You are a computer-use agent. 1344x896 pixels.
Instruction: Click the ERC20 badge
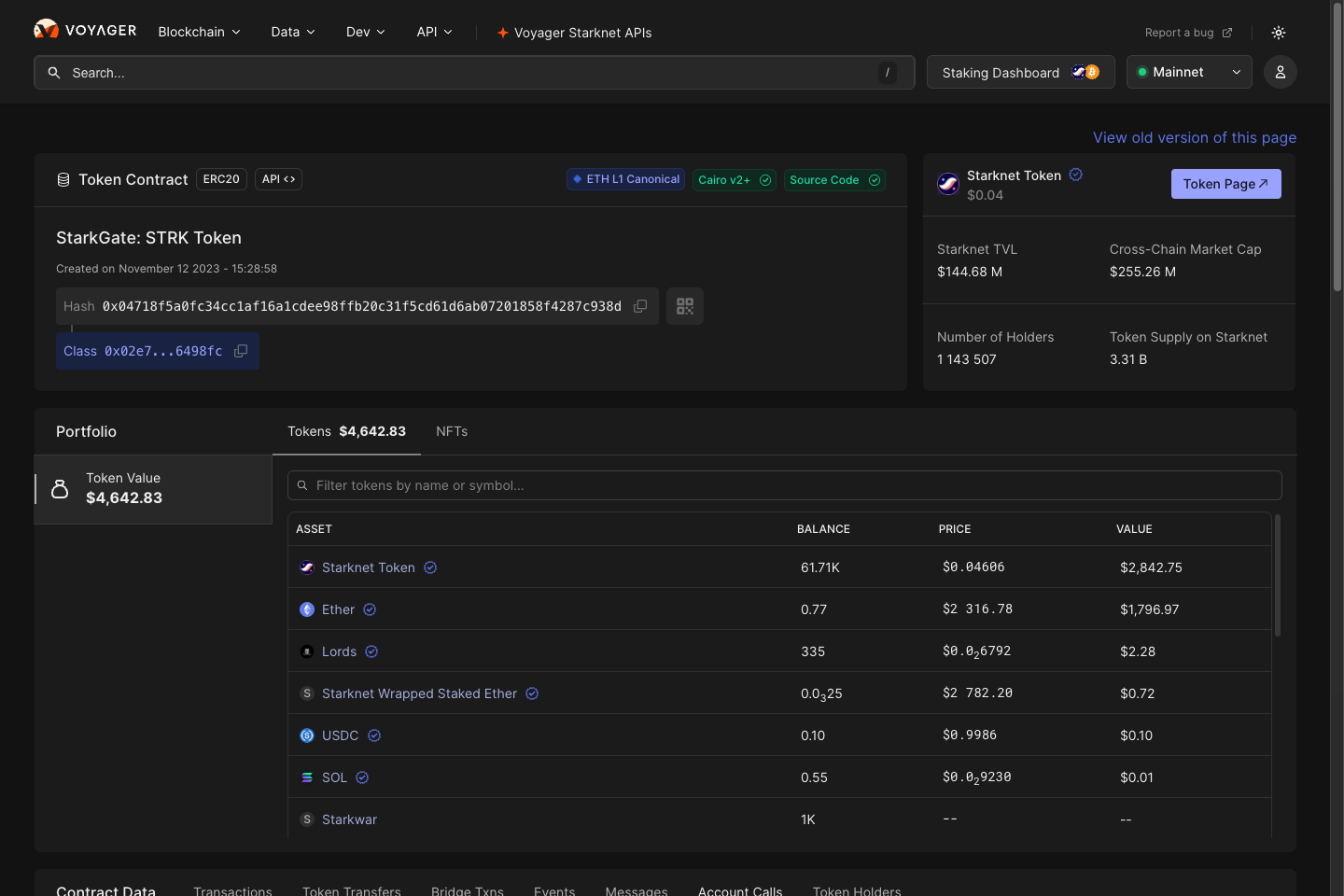pyautogui.click(x=221, y=179)
